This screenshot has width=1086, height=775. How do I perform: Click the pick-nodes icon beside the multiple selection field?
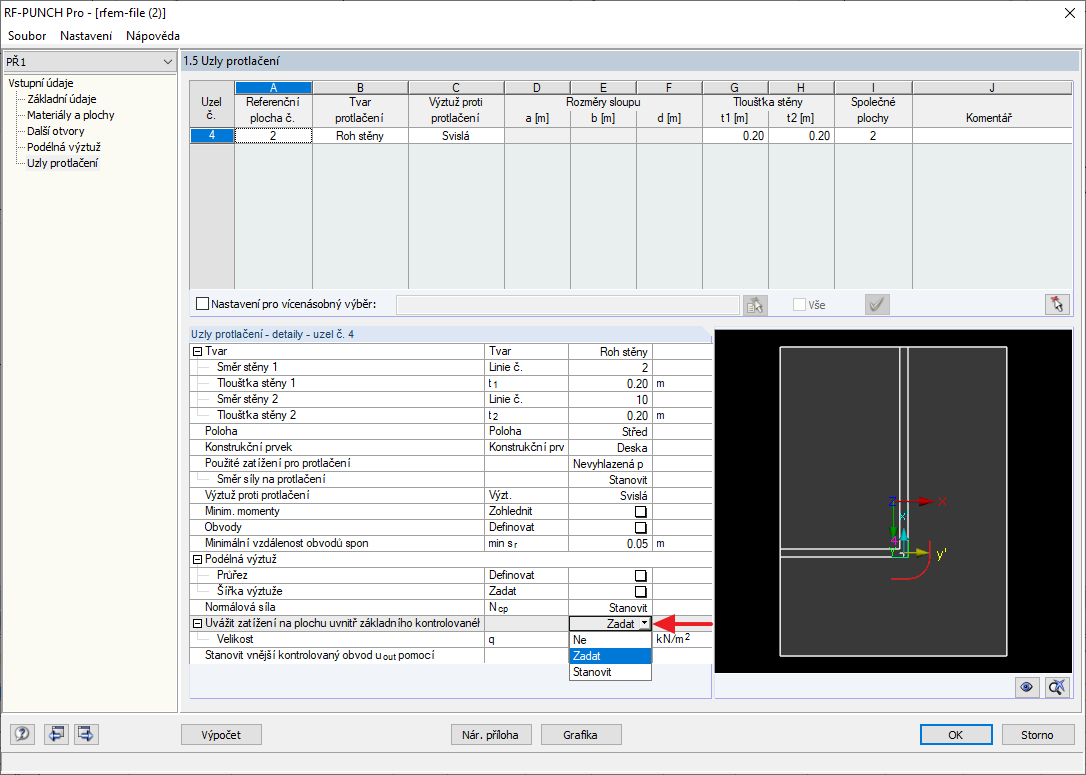755,305
